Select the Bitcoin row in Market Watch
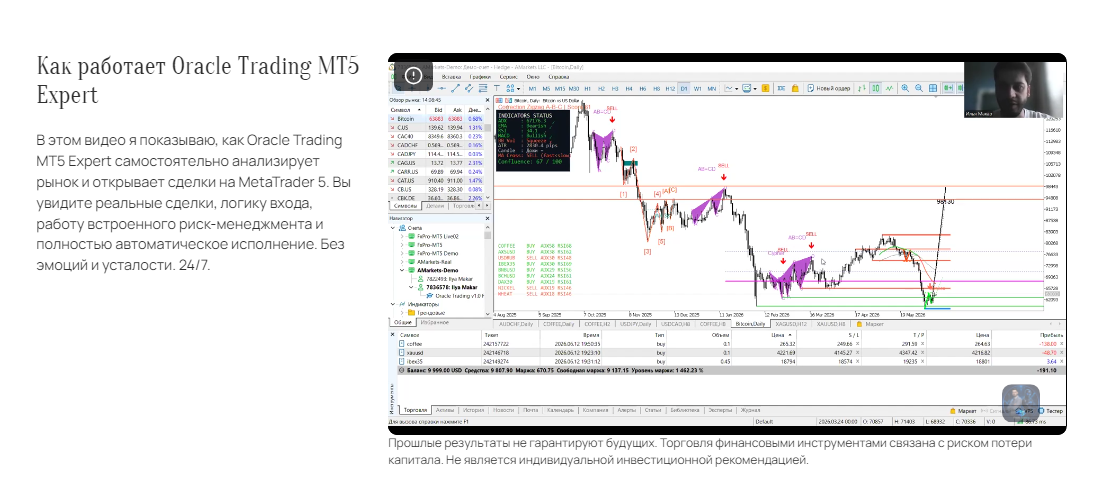1114x482 pixels. pyautogui.click(x=436, y=119)
